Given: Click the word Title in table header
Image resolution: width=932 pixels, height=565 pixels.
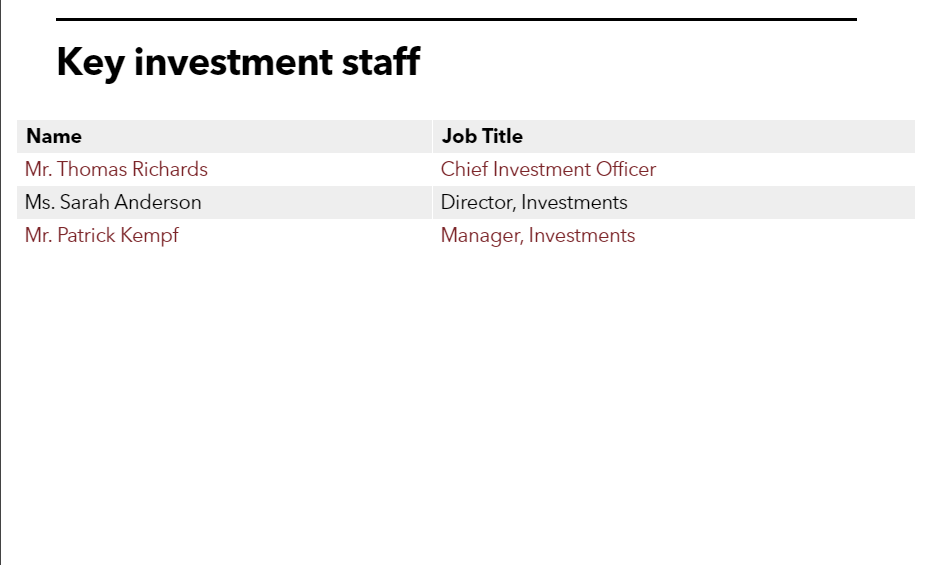Looking at the screenshot, I should pos(502,136).
